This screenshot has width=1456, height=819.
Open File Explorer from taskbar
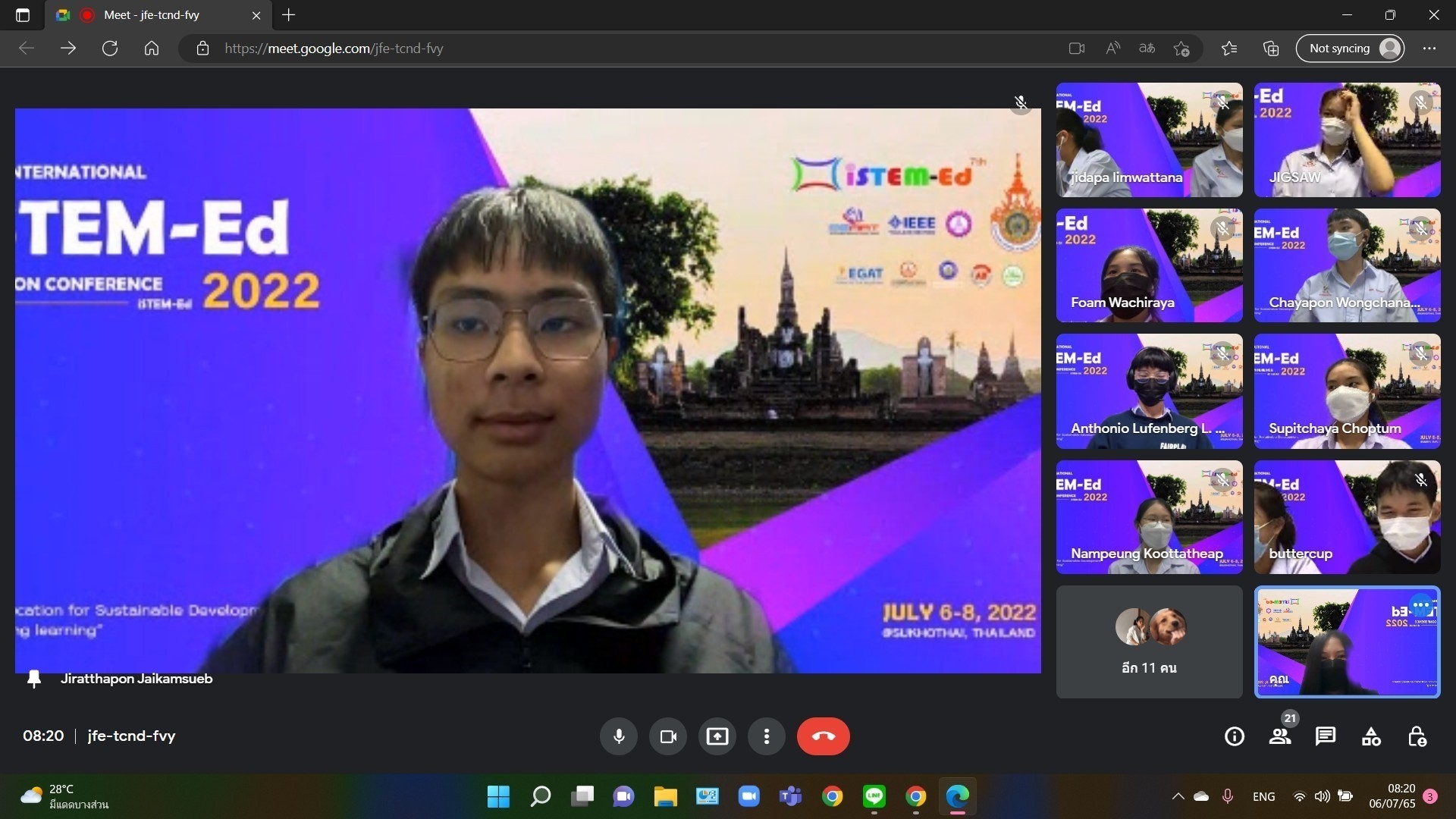coord(666,796)
